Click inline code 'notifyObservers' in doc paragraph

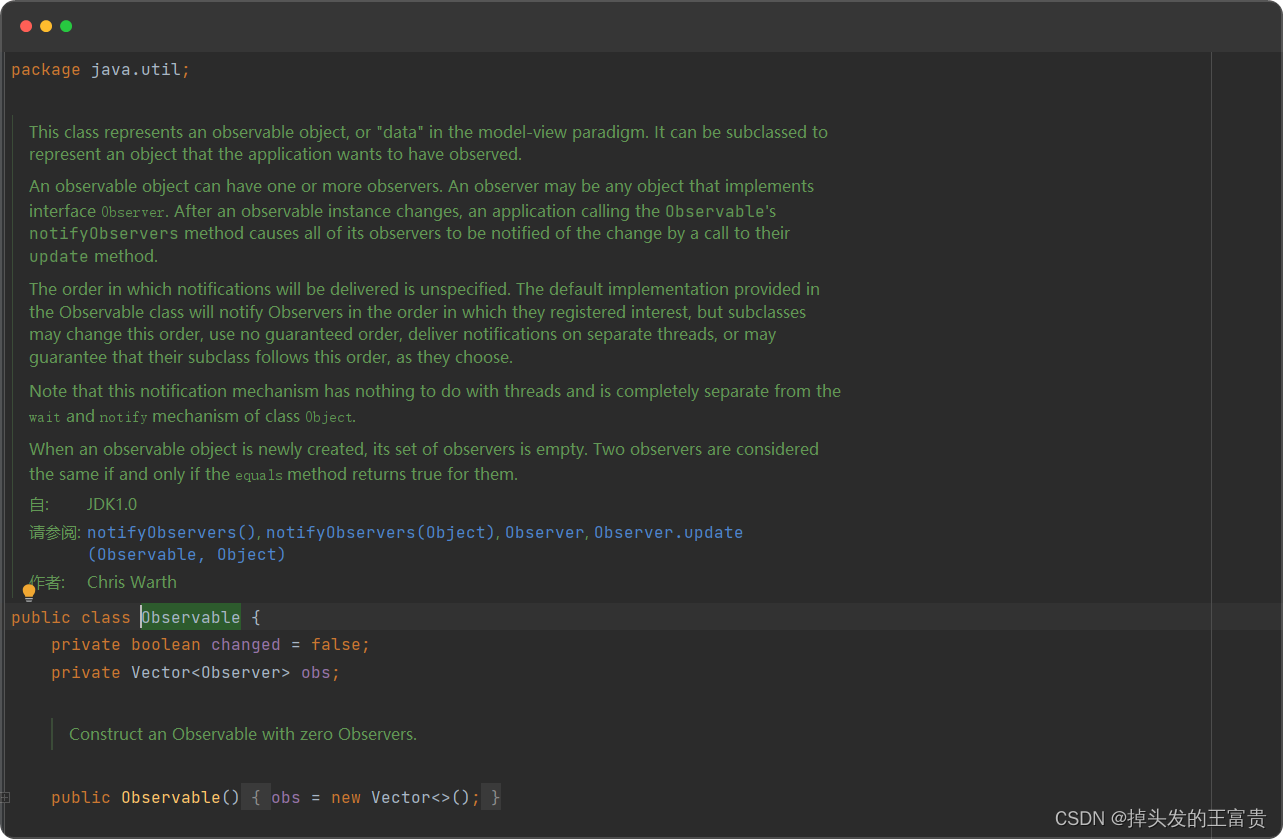point(104,233)
